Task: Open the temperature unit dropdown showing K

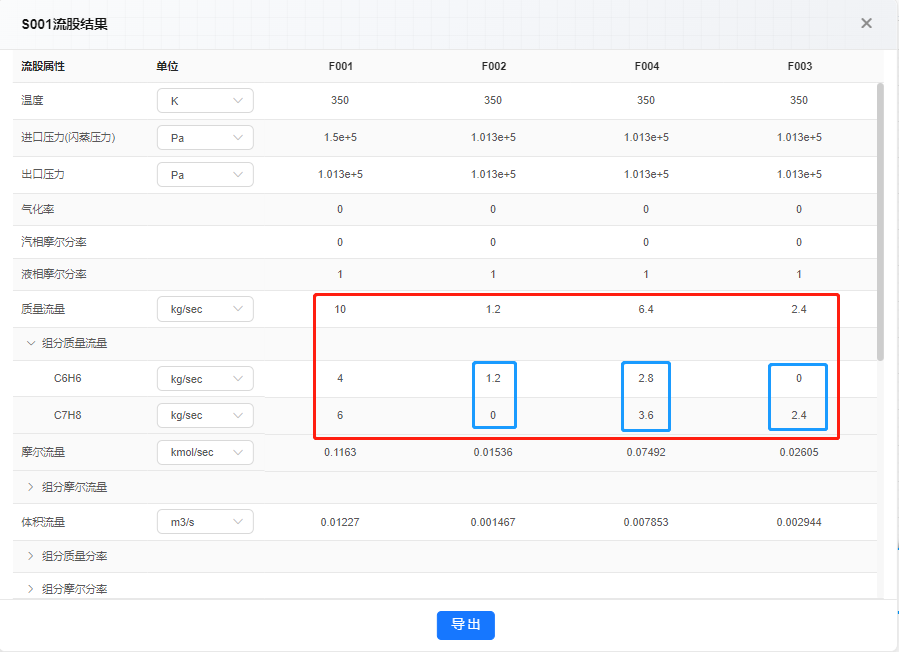Action: (205, 100)
